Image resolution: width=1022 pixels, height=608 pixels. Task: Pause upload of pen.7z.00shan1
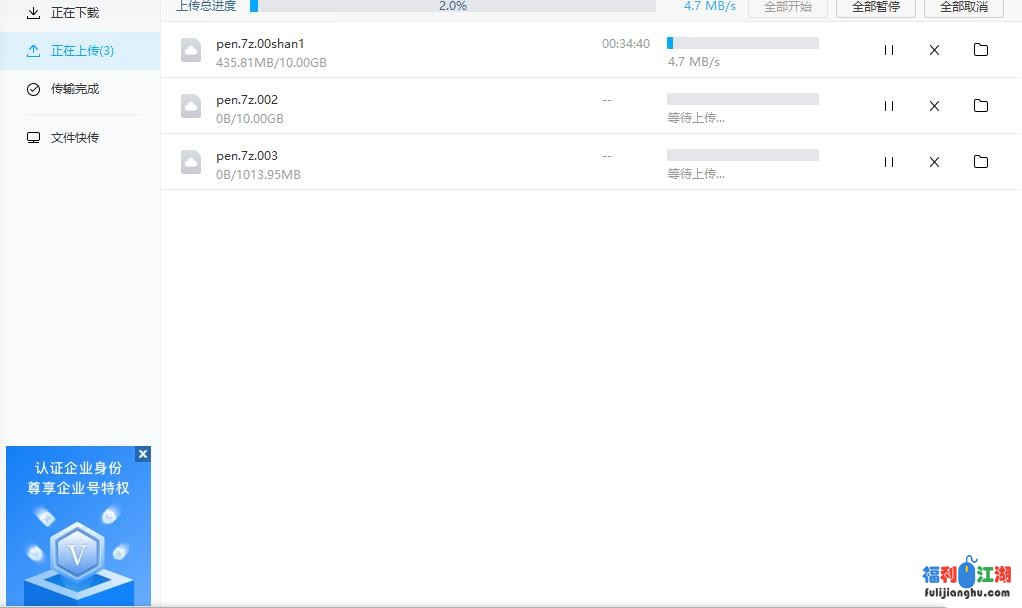888,50
